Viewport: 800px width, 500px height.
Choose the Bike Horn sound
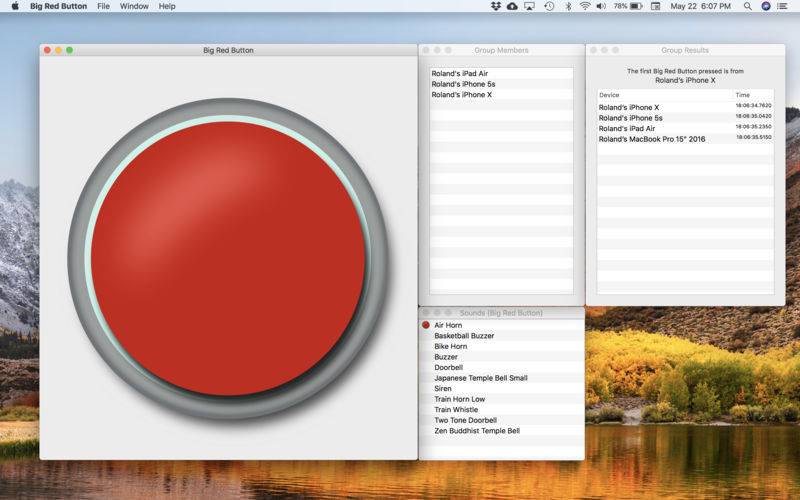click(x=502, y=346)
